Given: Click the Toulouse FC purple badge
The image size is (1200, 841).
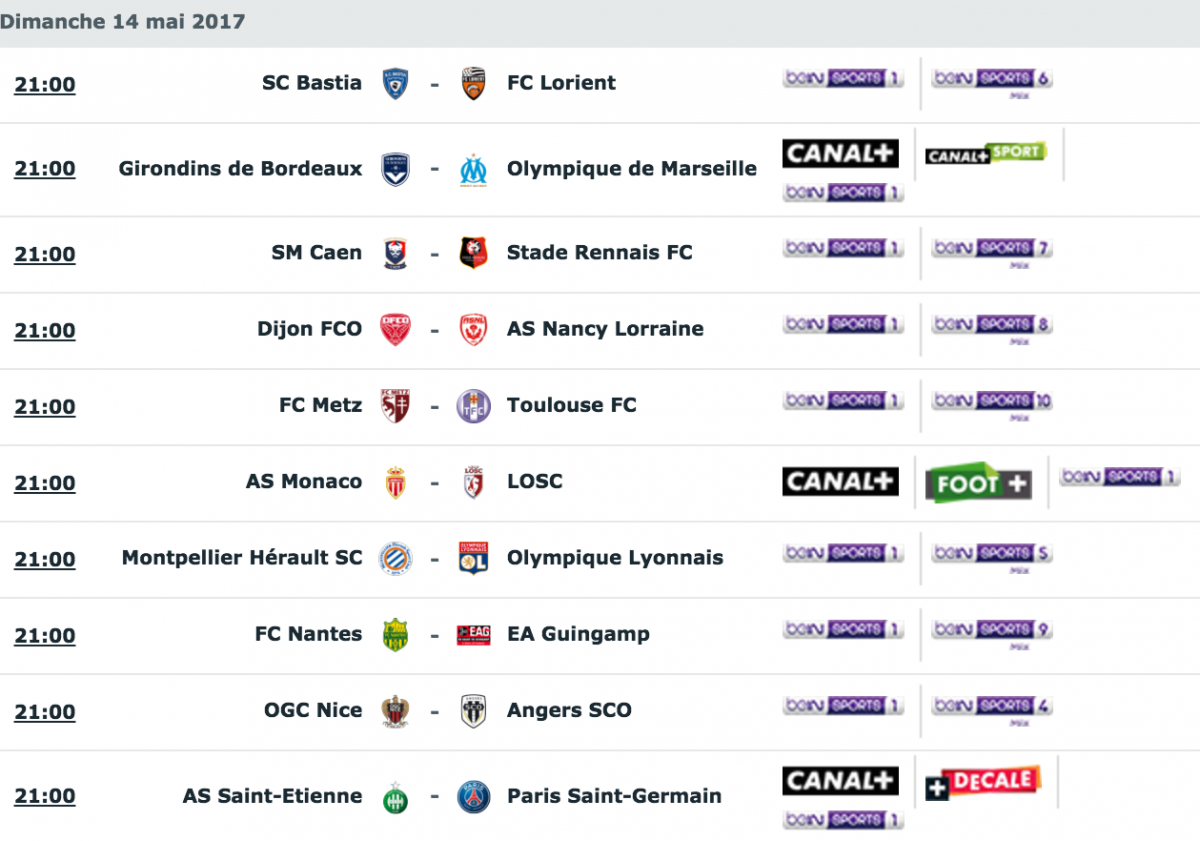Looking at the screenshot, I should click(474, 406).
